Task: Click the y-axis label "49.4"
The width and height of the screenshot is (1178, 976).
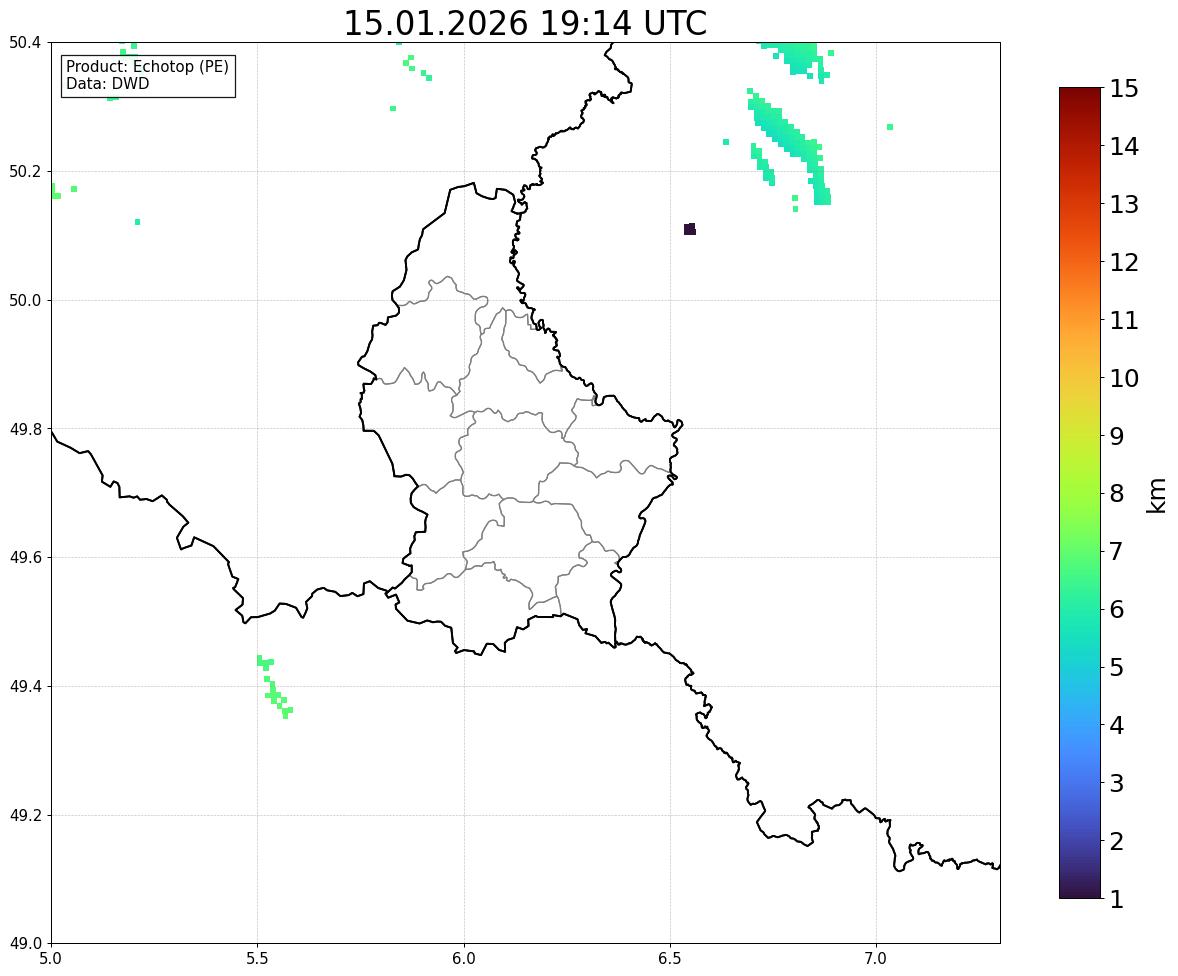Action: pyautogui.click(x=25, y=686)
